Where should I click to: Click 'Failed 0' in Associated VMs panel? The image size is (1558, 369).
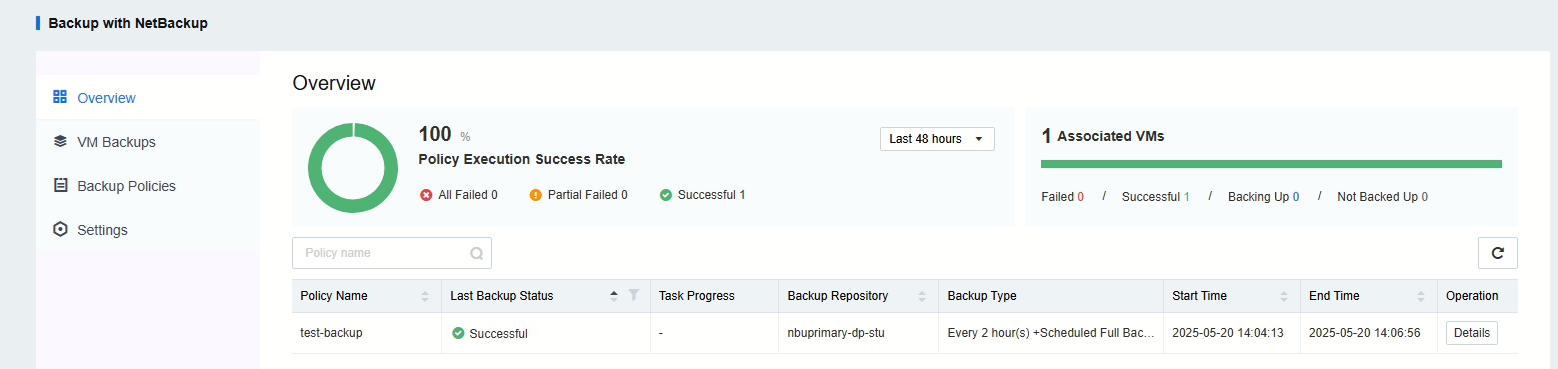point(1063,197)
